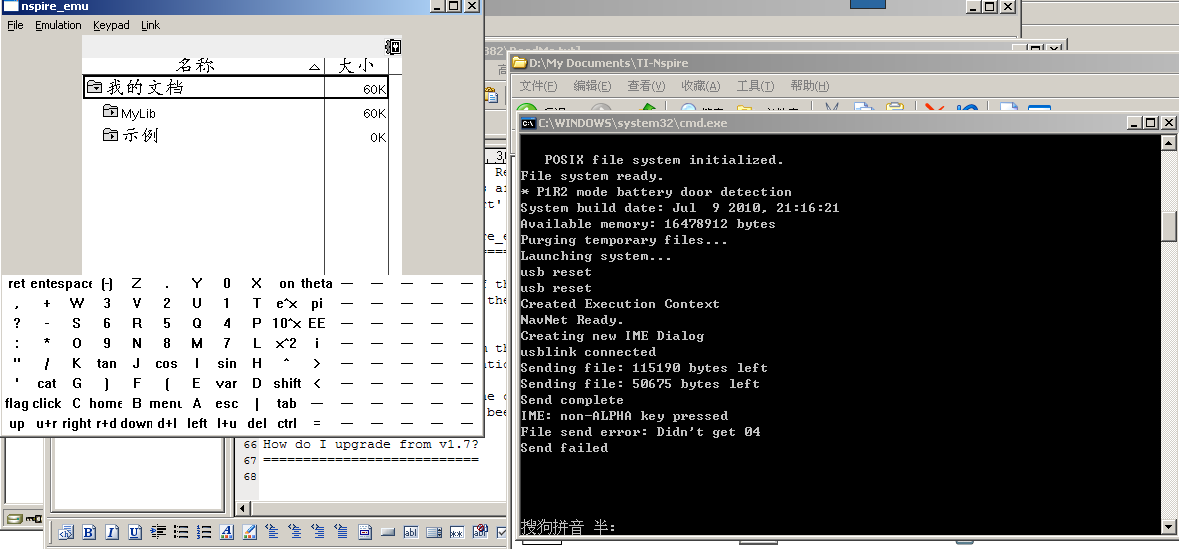This screenshot has width=1179, height=549.
Task: Toggle bold formatting in bottom toolbar
Action: point(89,532)
